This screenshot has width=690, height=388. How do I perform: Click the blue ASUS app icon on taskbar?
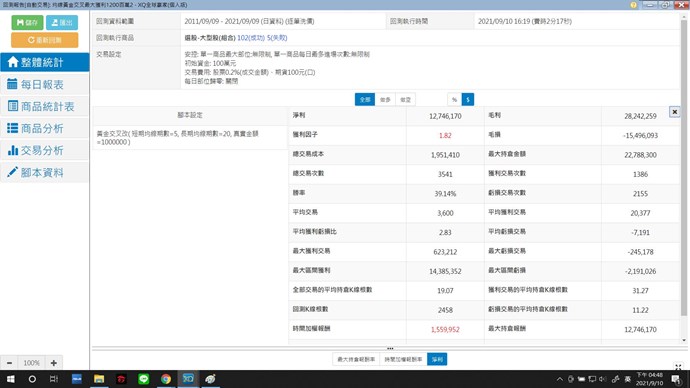(77, 379)
